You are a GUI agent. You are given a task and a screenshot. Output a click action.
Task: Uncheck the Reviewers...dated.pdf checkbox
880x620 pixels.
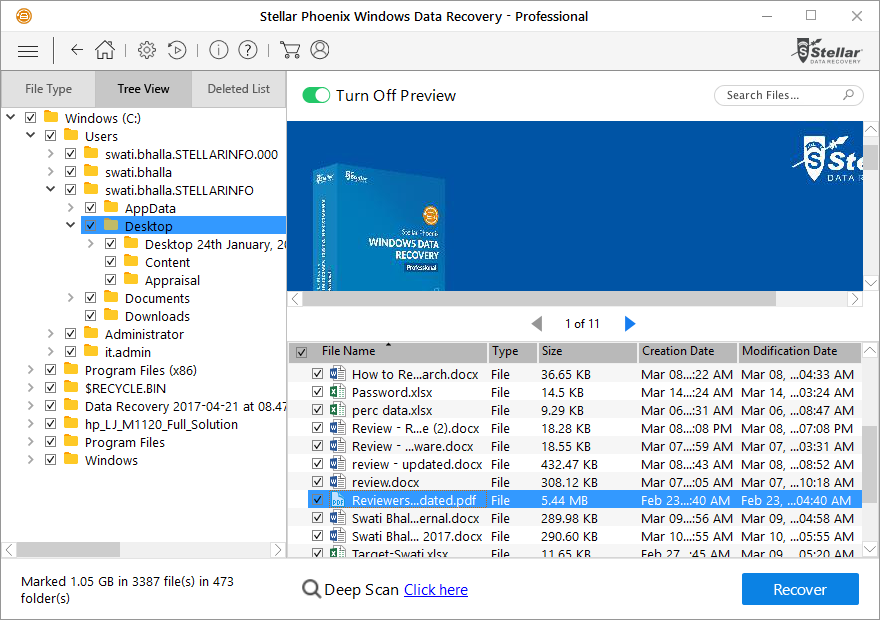coord(318,500)
